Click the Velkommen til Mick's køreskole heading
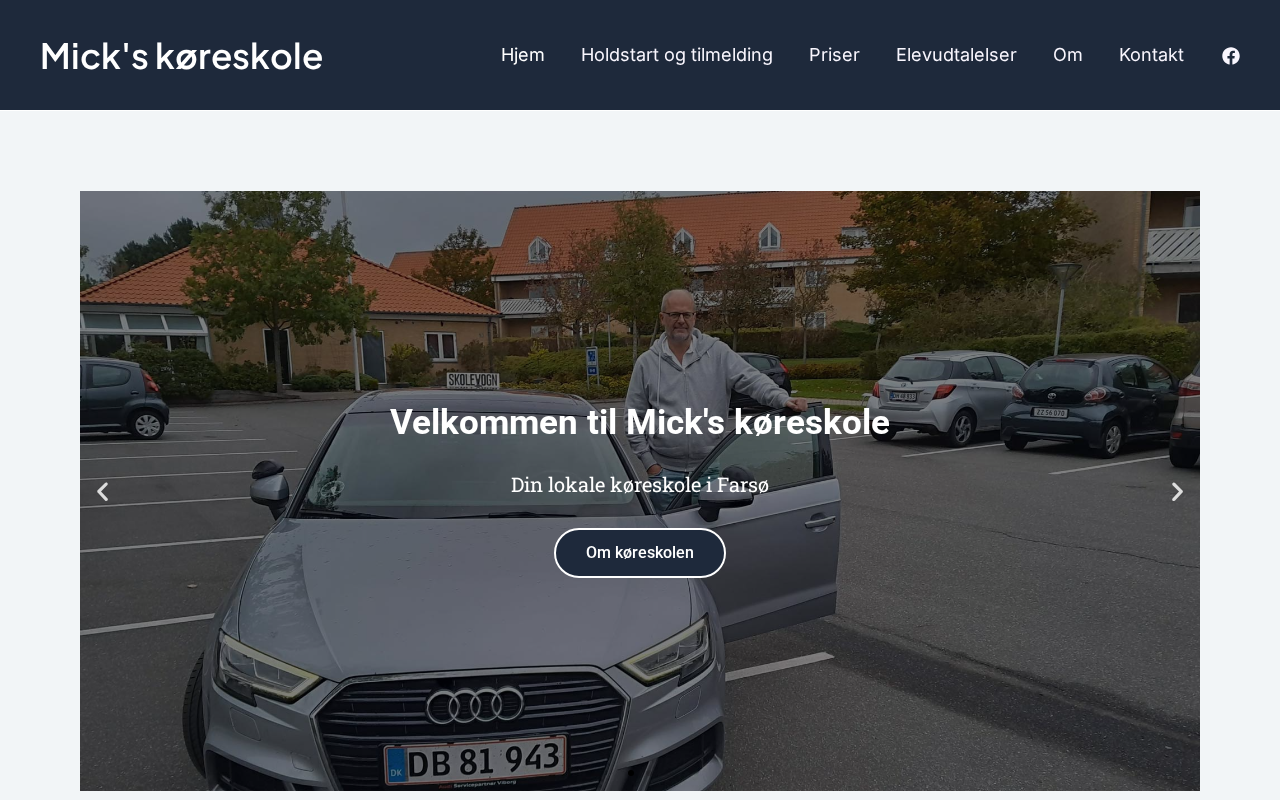Image resolution: width=1280 pixels, height=800 pixels. [640, 422]
